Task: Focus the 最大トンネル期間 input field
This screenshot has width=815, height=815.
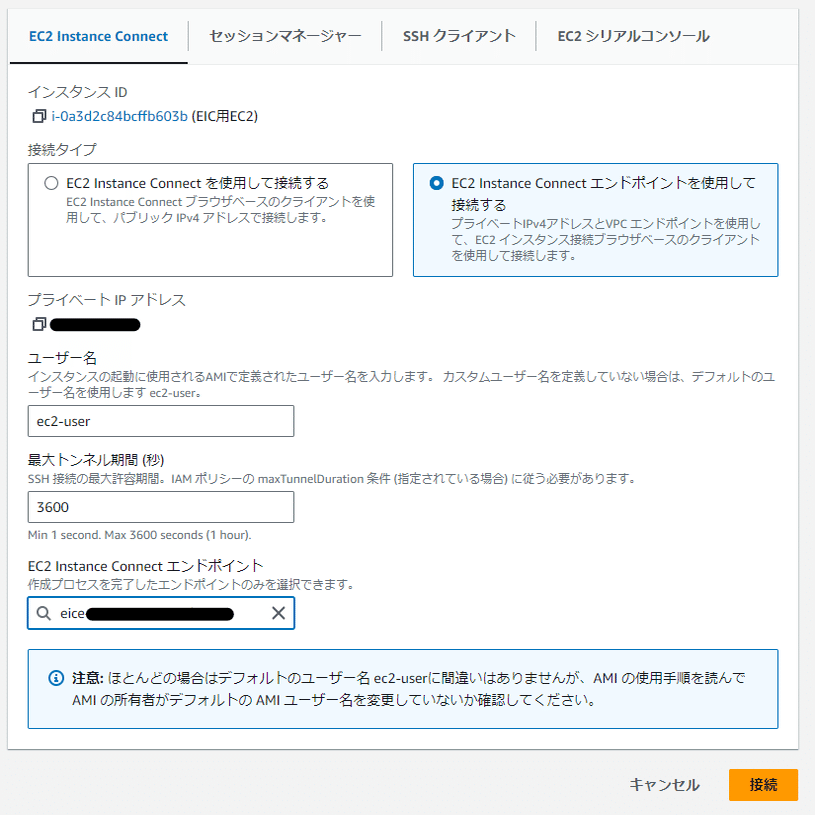Action: click(x=161, y=507)
